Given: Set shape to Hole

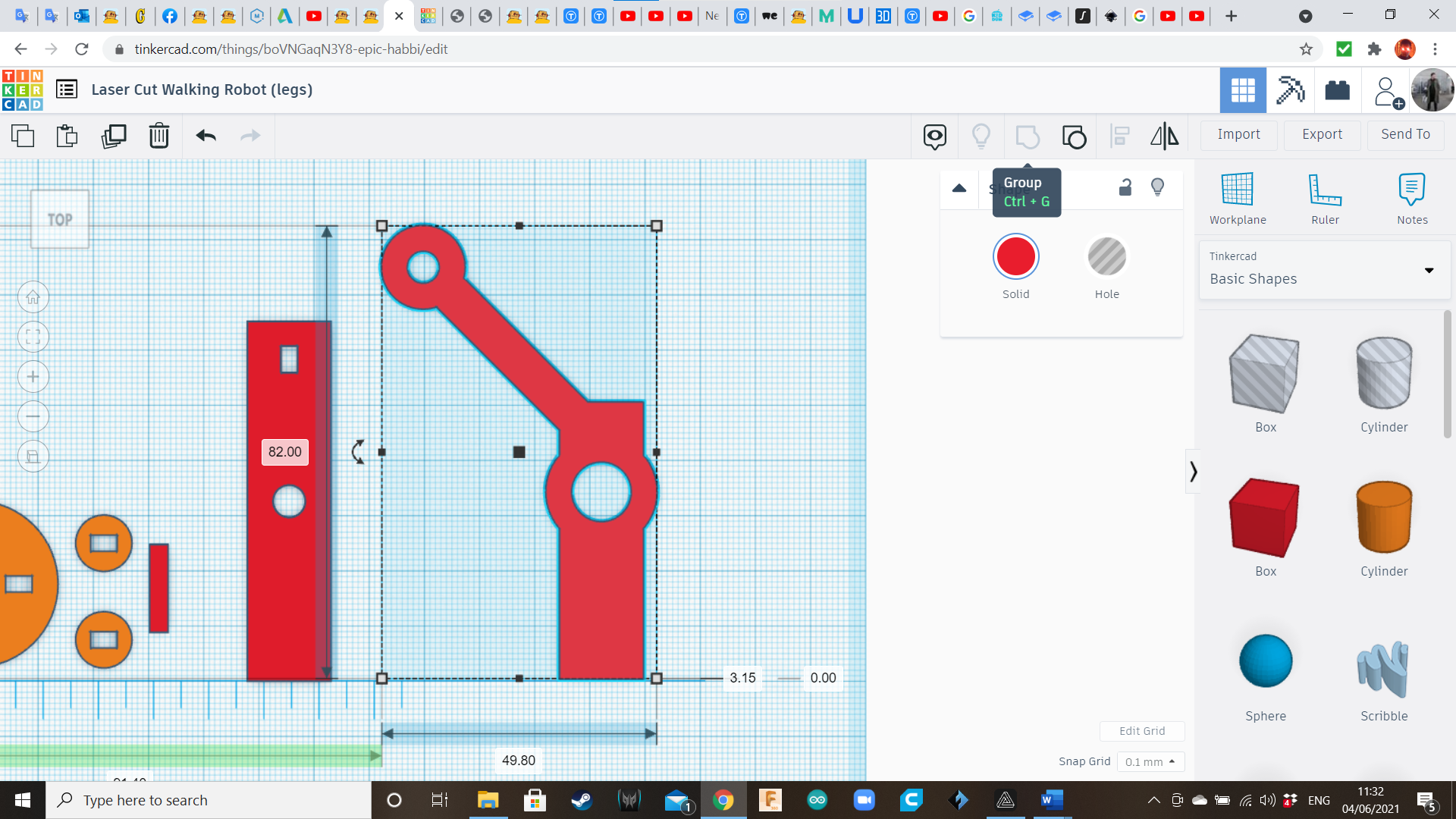Looking at the screenshot, I should (1106, 257).
